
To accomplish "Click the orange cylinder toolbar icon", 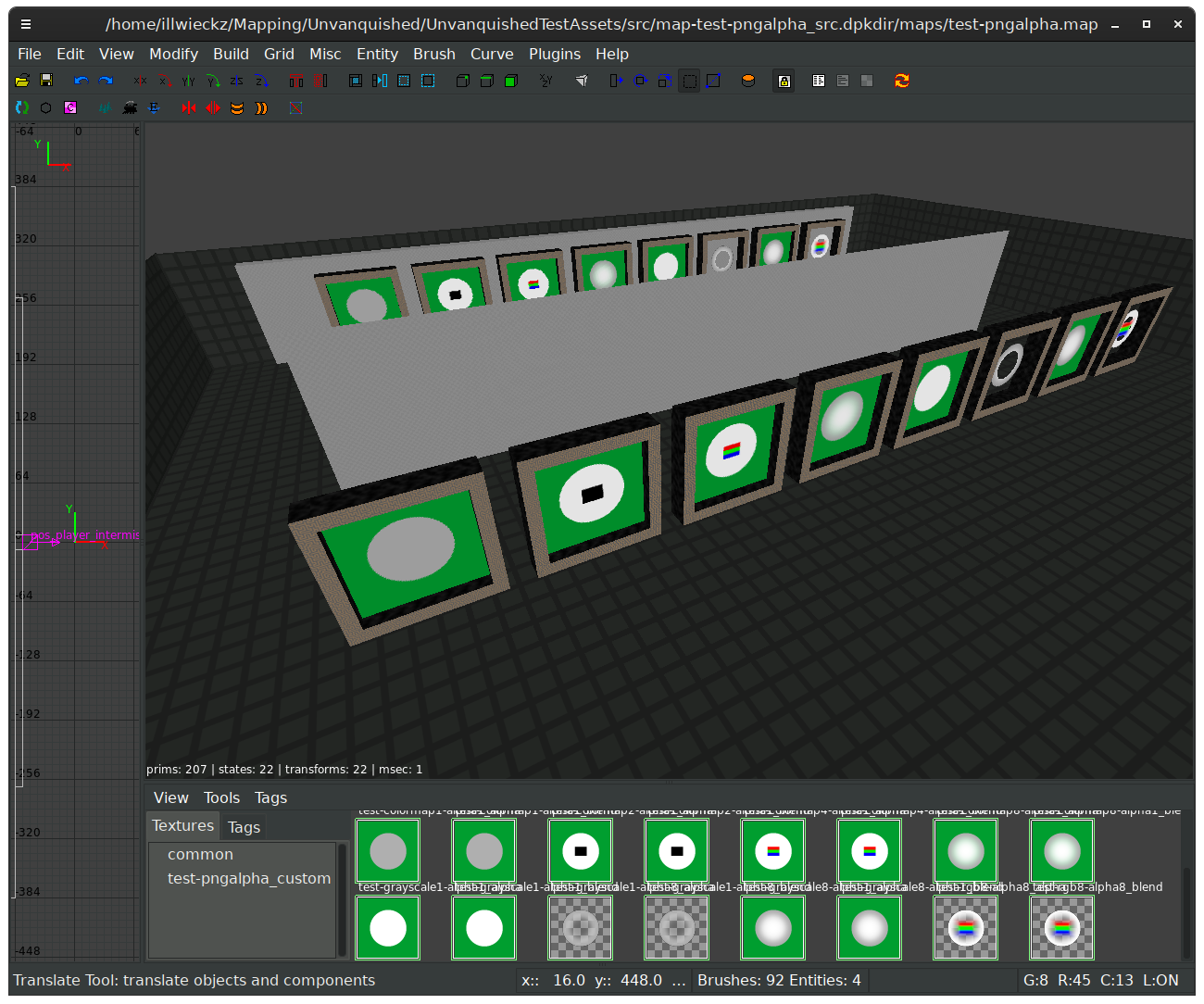I will 748,81.
